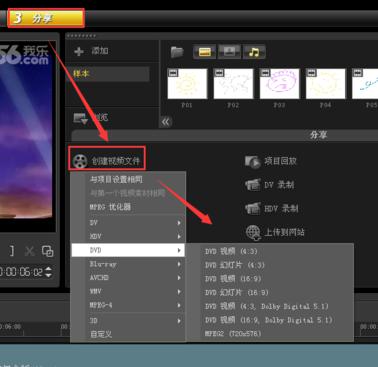Click the DV recording camcorder icon
Screen dimensions: 378x367
pos(253,185)
